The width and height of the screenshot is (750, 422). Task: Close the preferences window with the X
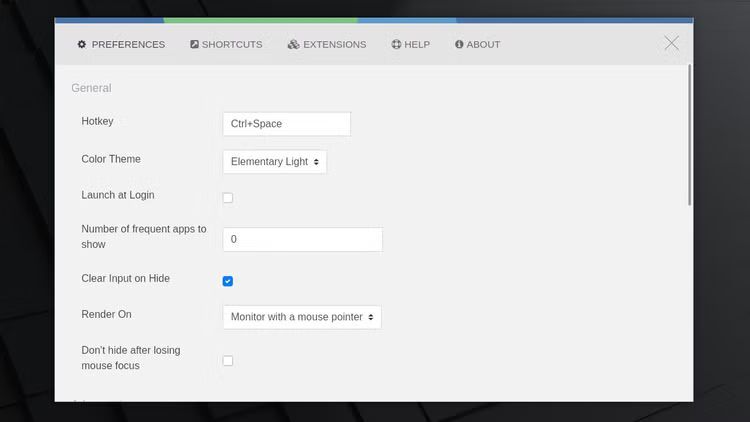coord(671,43)
